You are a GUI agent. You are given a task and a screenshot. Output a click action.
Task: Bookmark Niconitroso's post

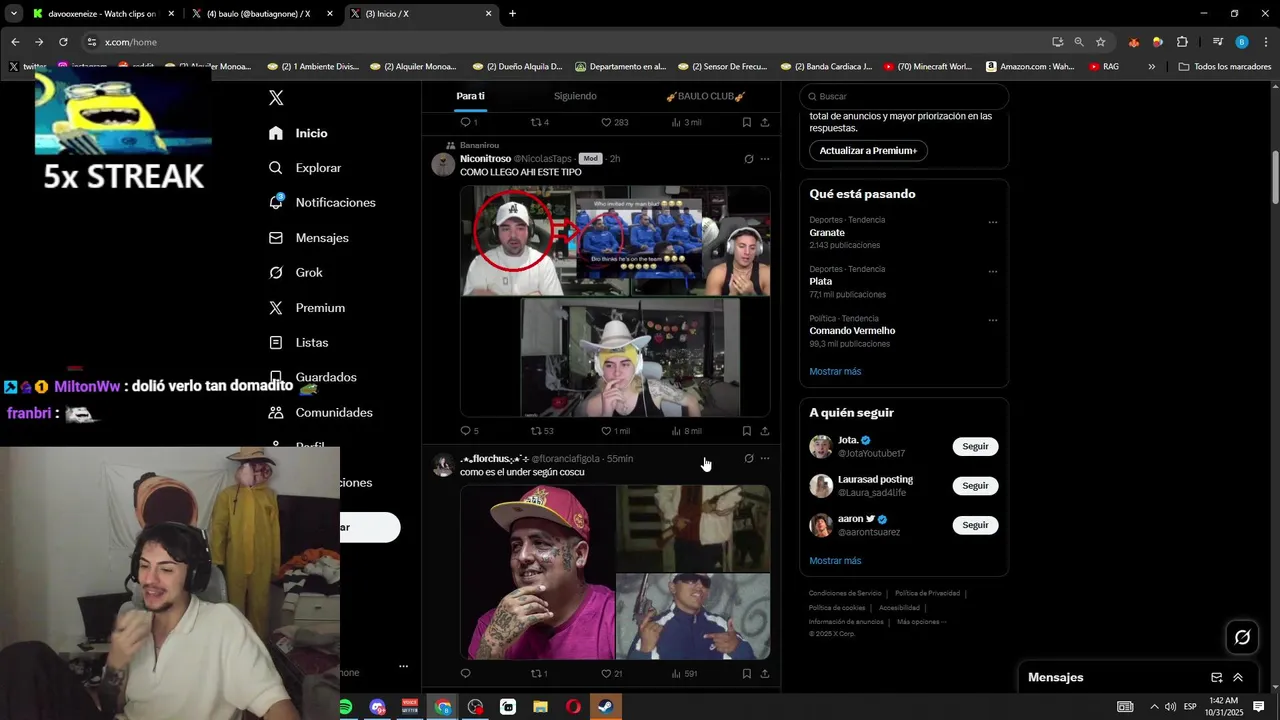point(747,431)
